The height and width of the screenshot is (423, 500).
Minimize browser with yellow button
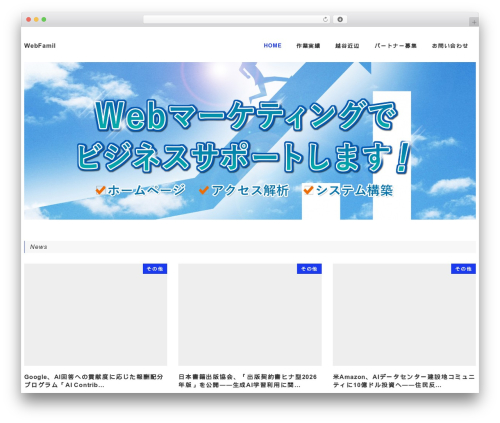(x=36, y=20)
